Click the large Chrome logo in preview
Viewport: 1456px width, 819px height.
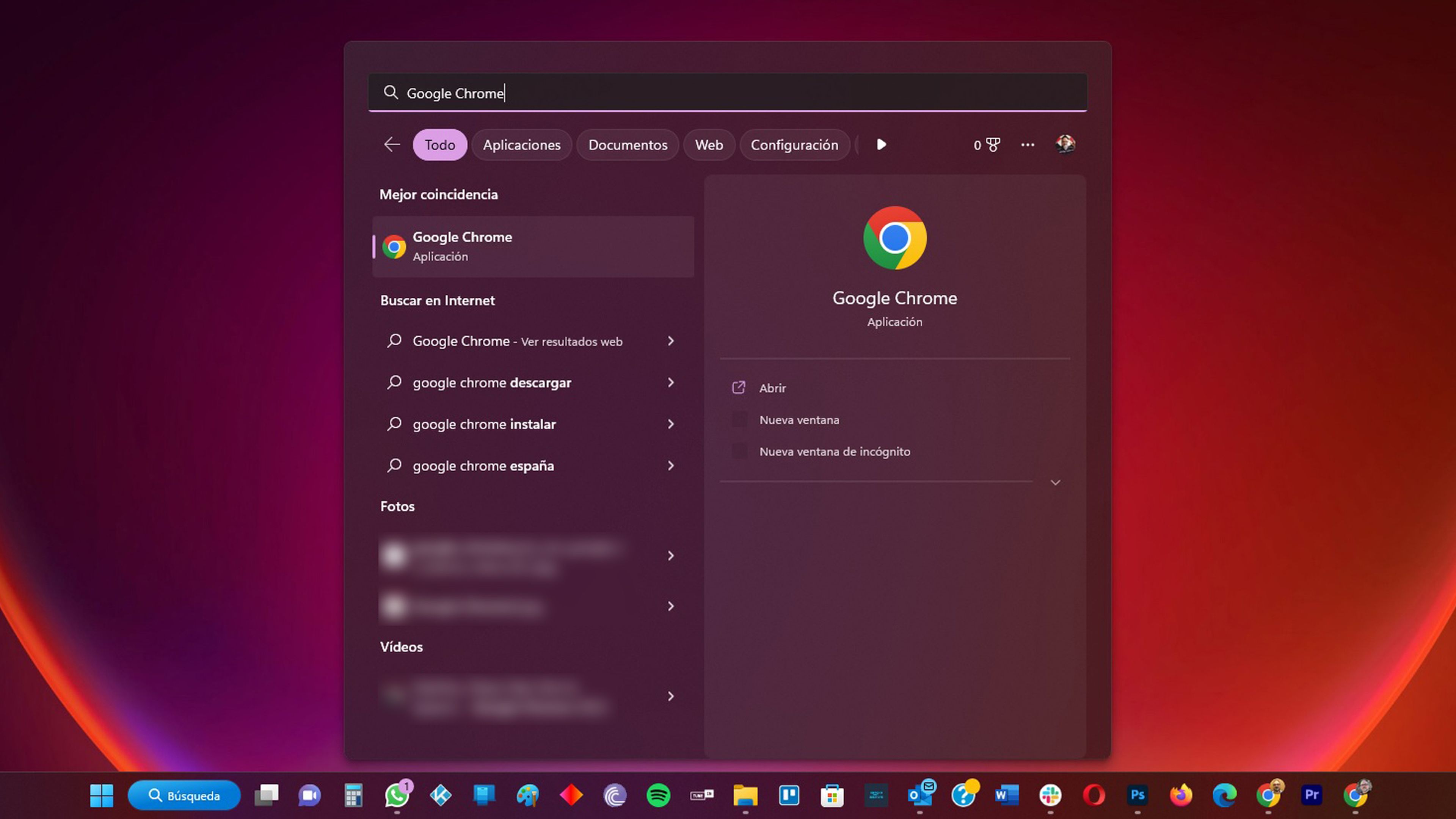pyautogui.click(x=895, y=238)
